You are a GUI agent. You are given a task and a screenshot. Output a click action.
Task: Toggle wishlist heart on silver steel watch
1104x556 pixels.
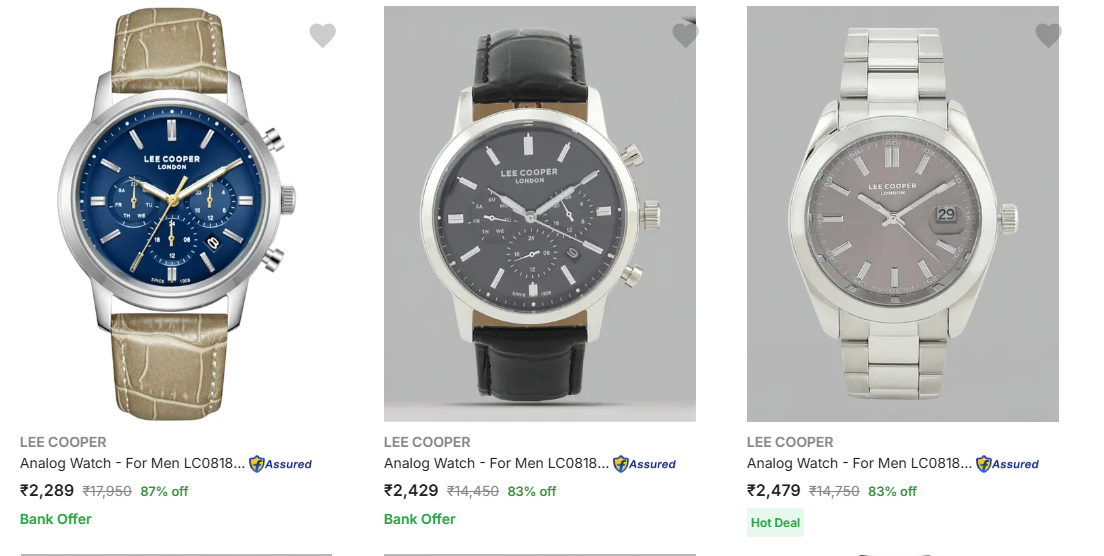tap(1048, 36)
